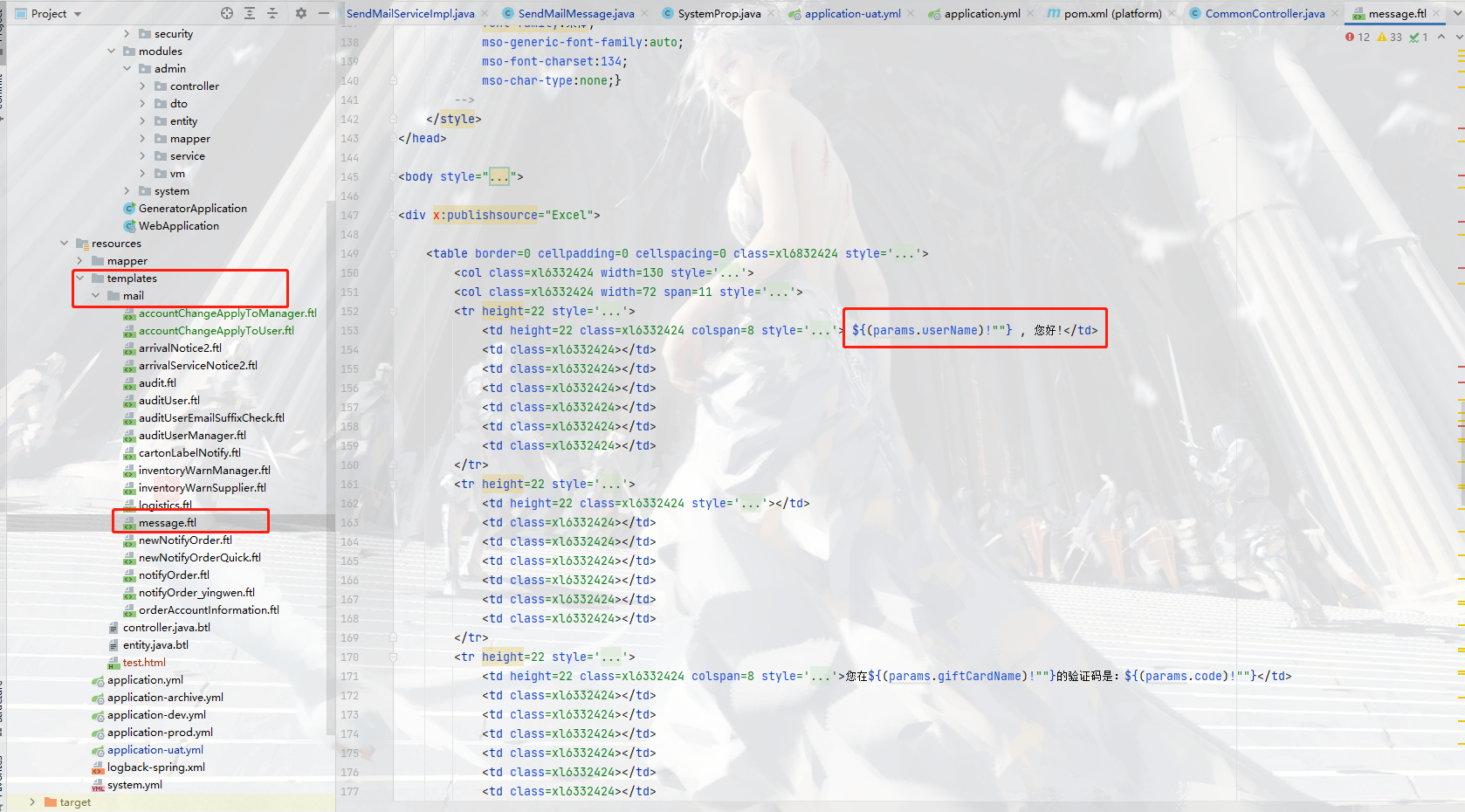The image size is (1465, 812).
Task: Click the yellow warning count 33 indicator
Action: [x=1390, y=38]
